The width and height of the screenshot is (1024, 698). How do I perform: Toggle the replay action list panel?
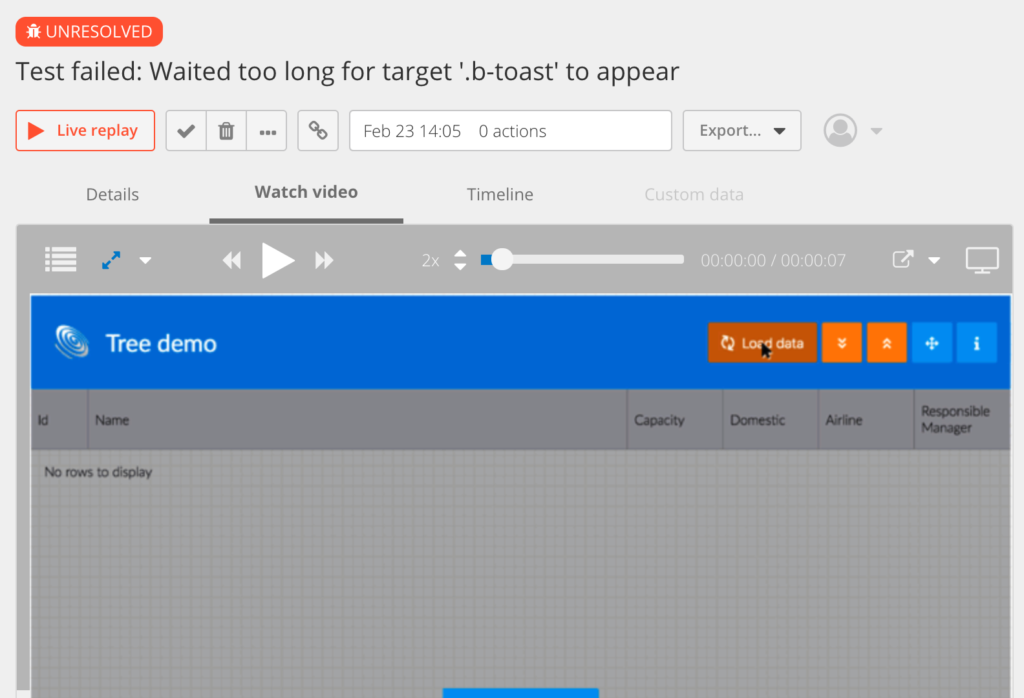[x=60, y=259]
